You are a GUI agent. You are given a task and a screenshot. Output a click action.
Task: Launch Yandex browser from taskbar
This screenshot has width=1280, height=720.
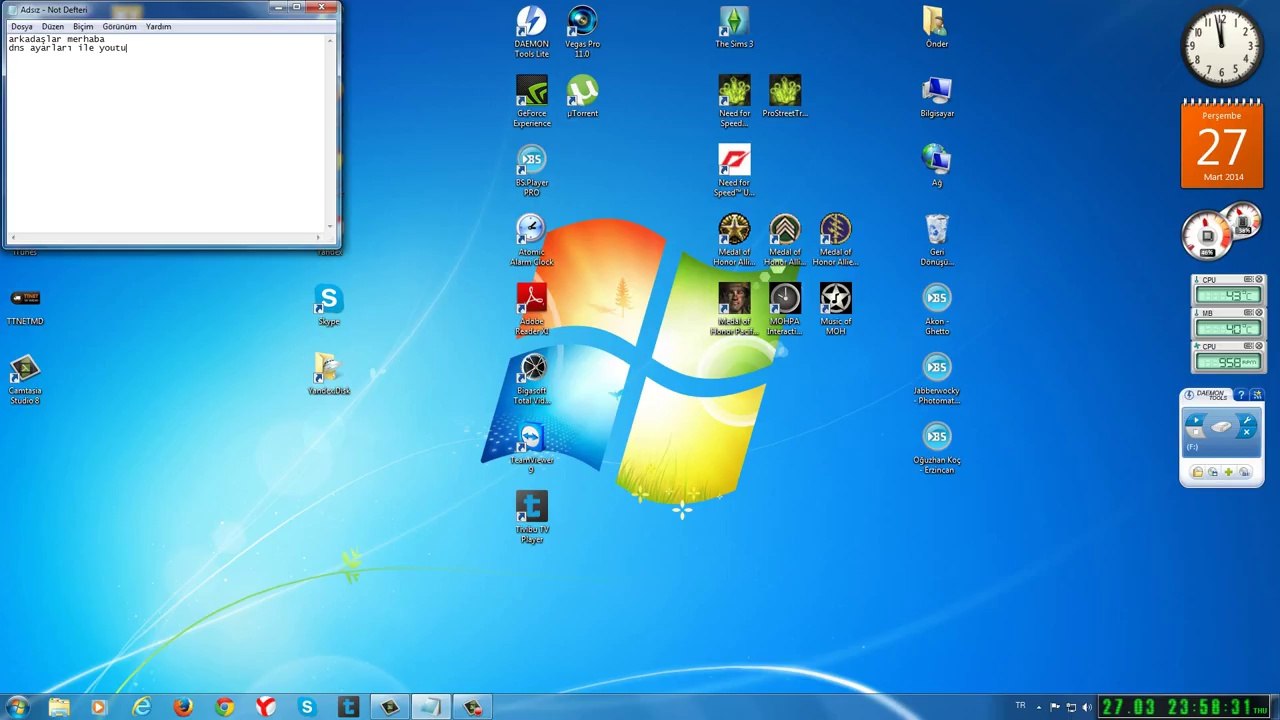265,707
